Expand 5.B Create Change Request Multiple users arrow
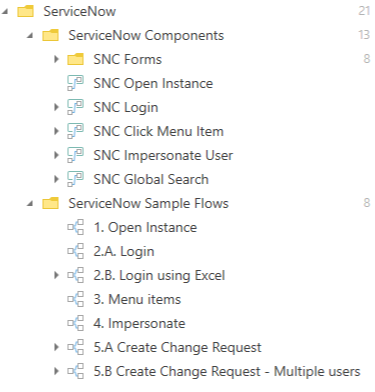Screen dimensions: 375x392 click(56, 371)
